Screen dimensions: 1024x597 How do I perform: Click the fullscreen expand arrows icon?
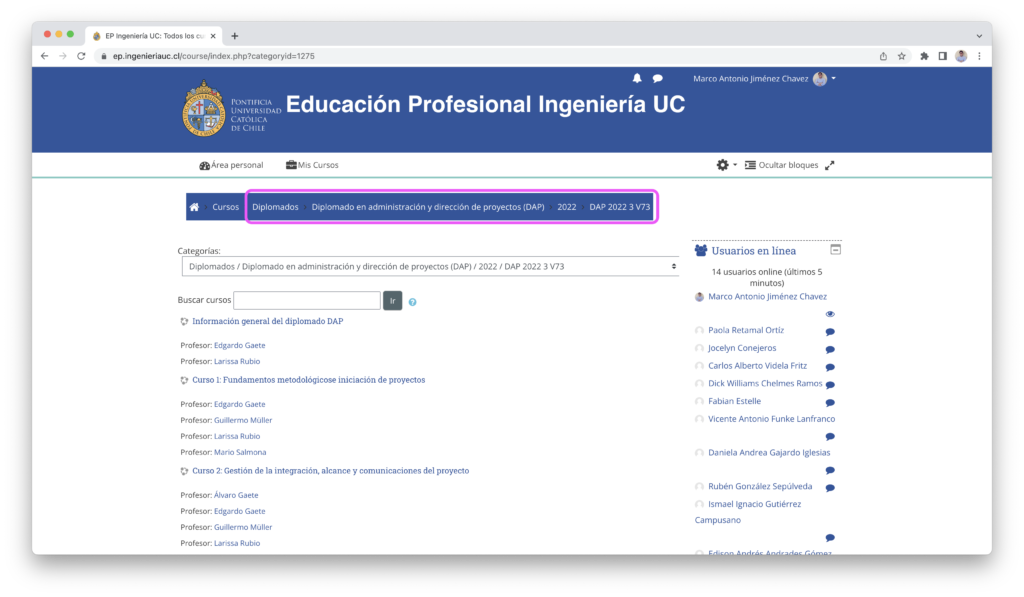coord(829,165)
